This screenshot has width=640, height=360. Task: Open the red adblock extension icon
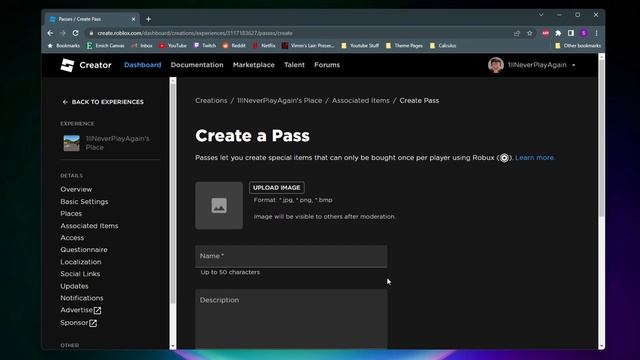546,33
